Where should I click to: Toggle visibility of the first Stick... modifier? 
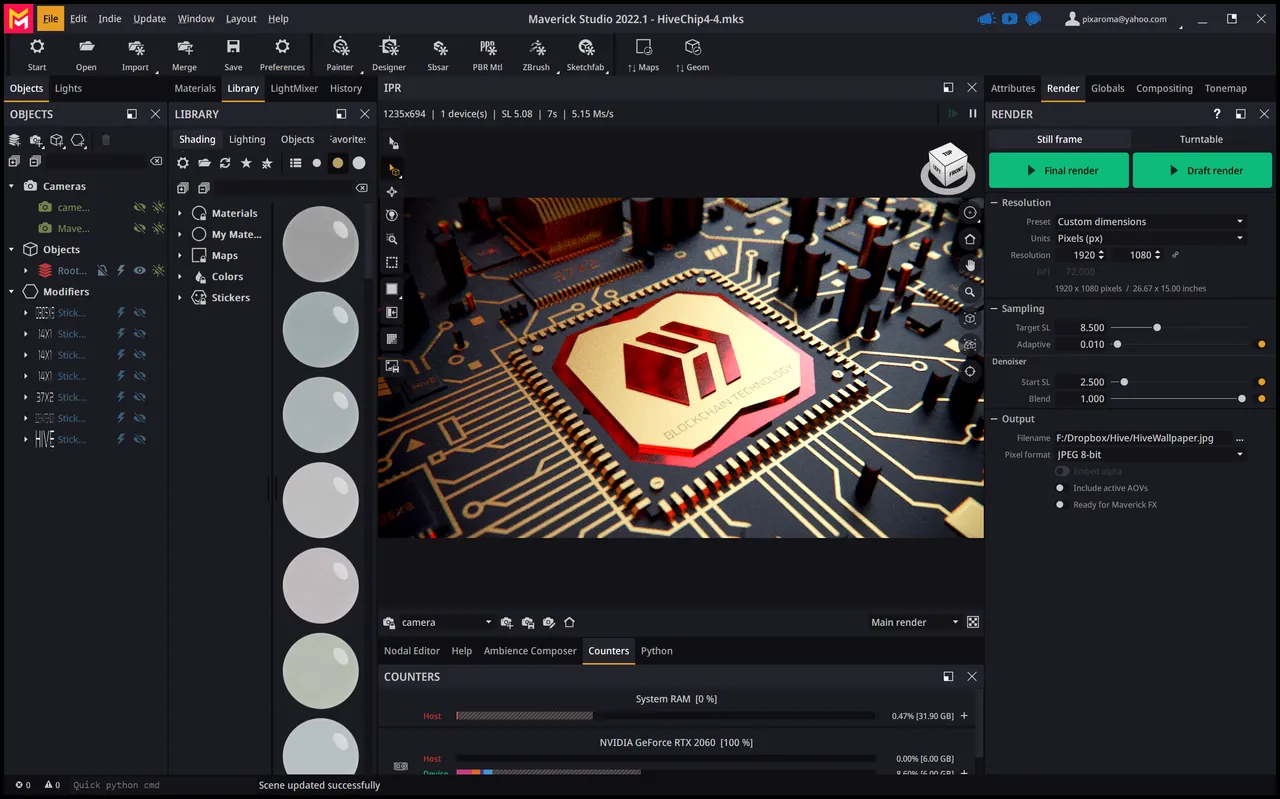140,313
